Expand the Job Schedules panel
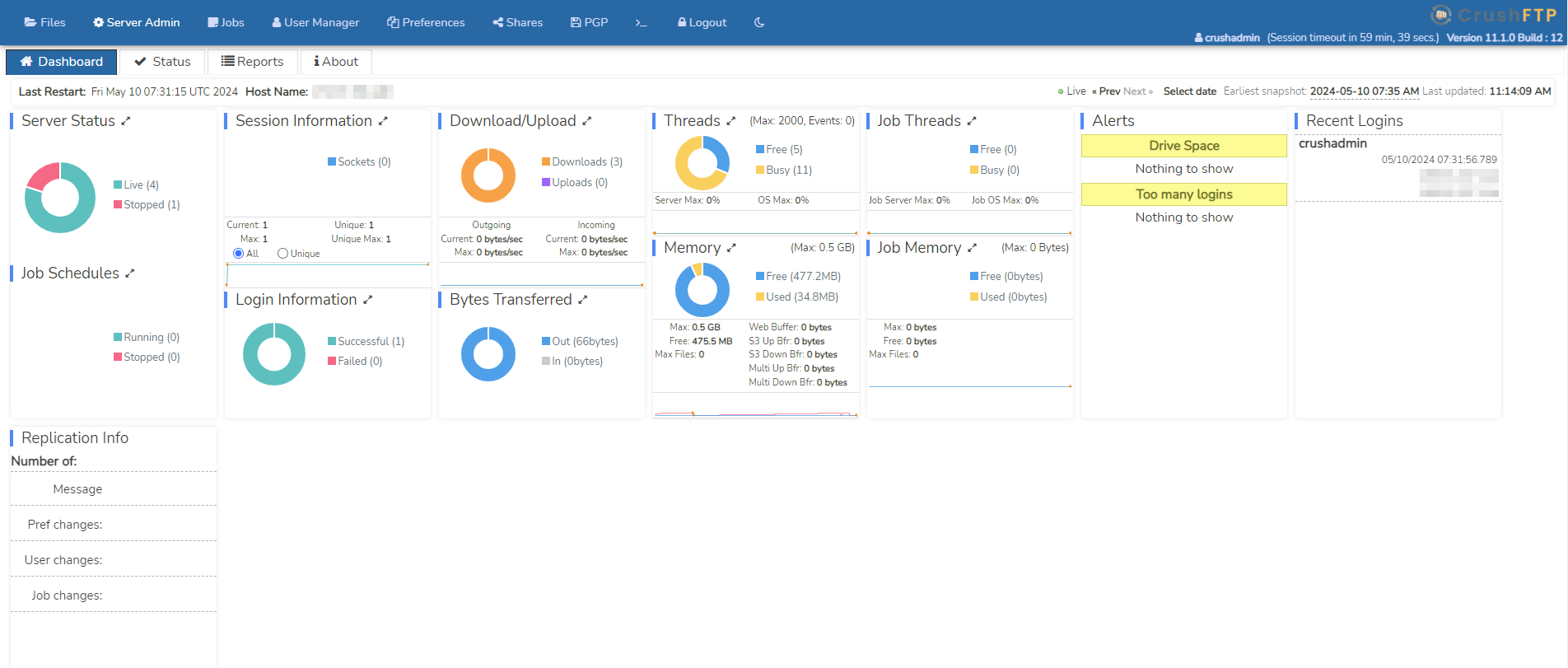1568x668 pixels. [x=130, y=273]
